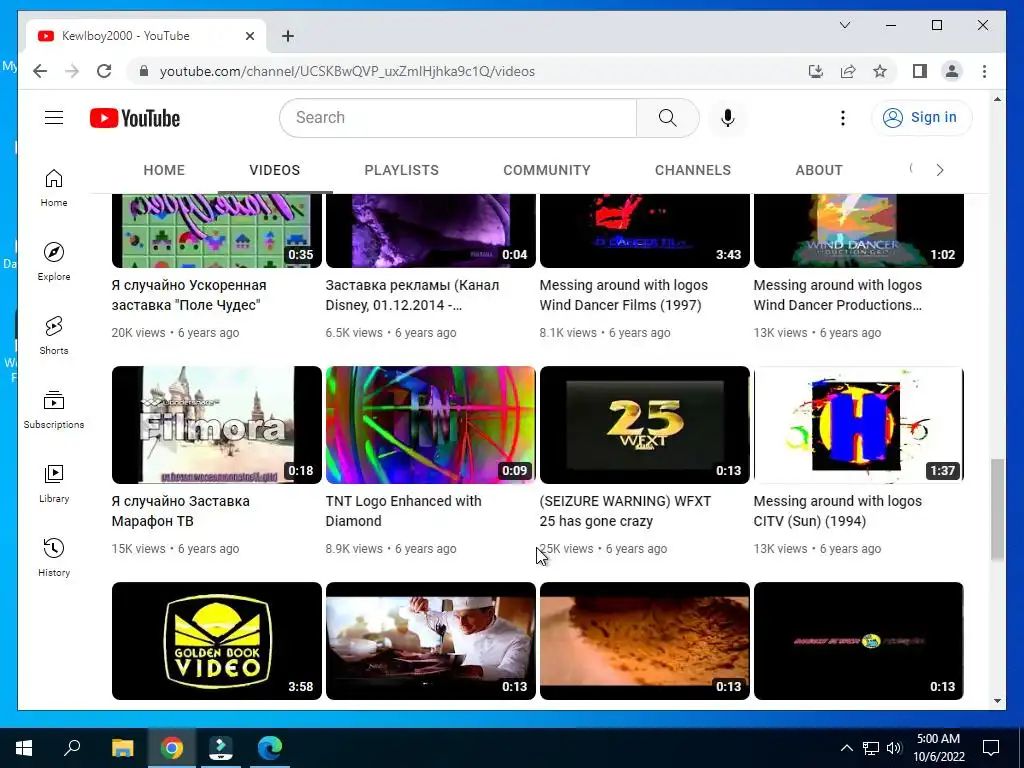This screenshot has width=1024, height=768.
Task: Open the COMMUNITY tab
Action: [547, 170]
